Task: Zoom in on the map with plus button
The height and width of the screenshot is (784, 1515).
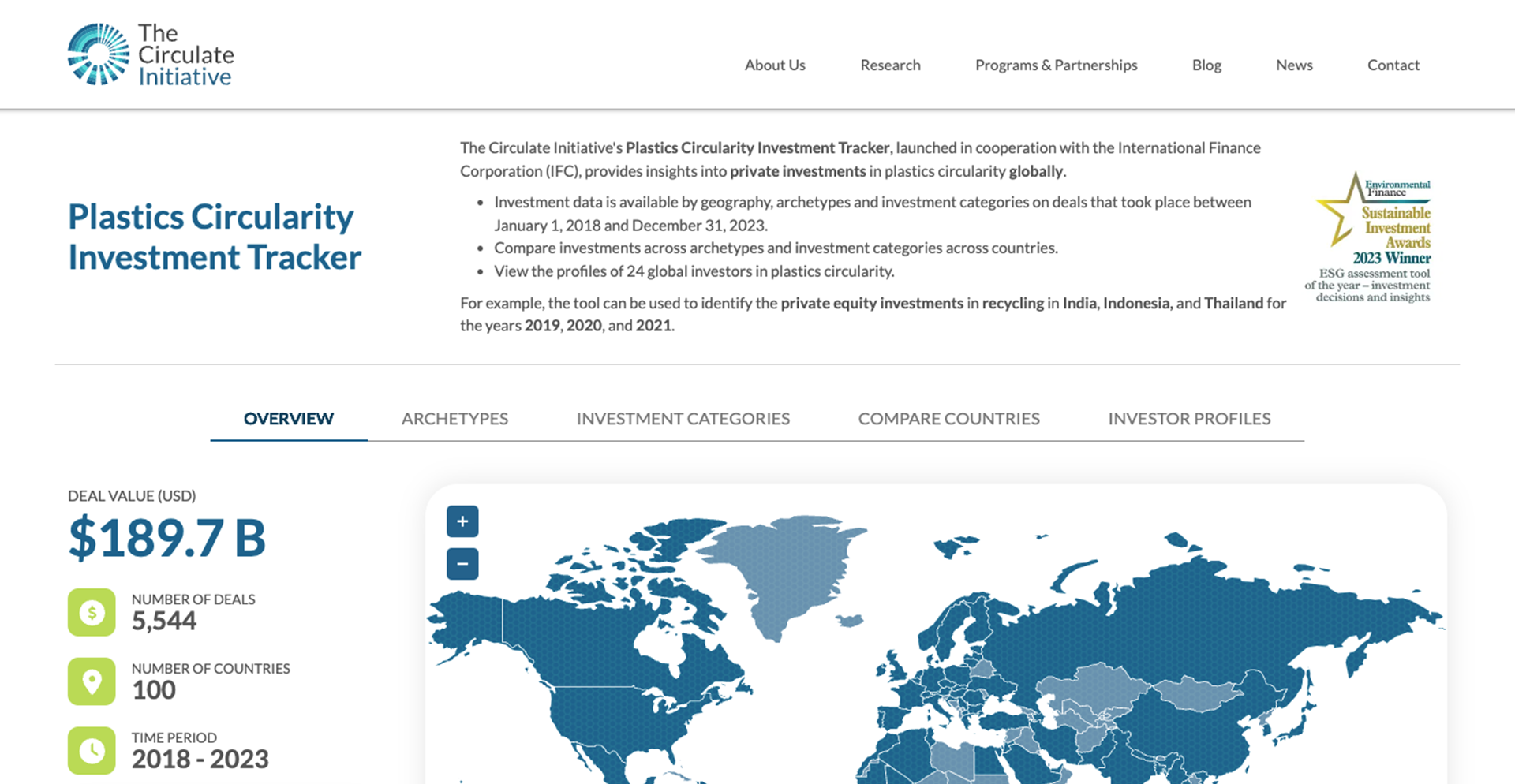Action: click(462, 521)
